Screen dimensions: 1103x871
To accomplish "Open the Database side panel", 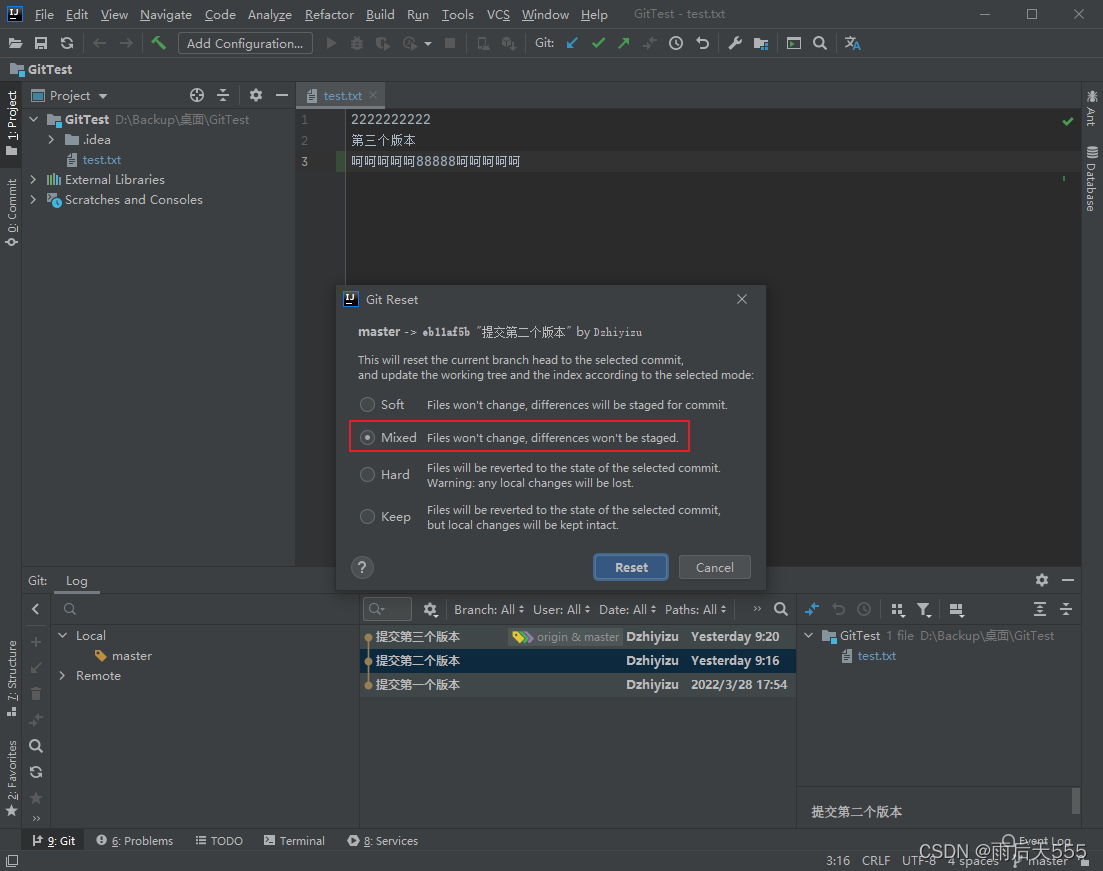I will (x=1091, y=179).
